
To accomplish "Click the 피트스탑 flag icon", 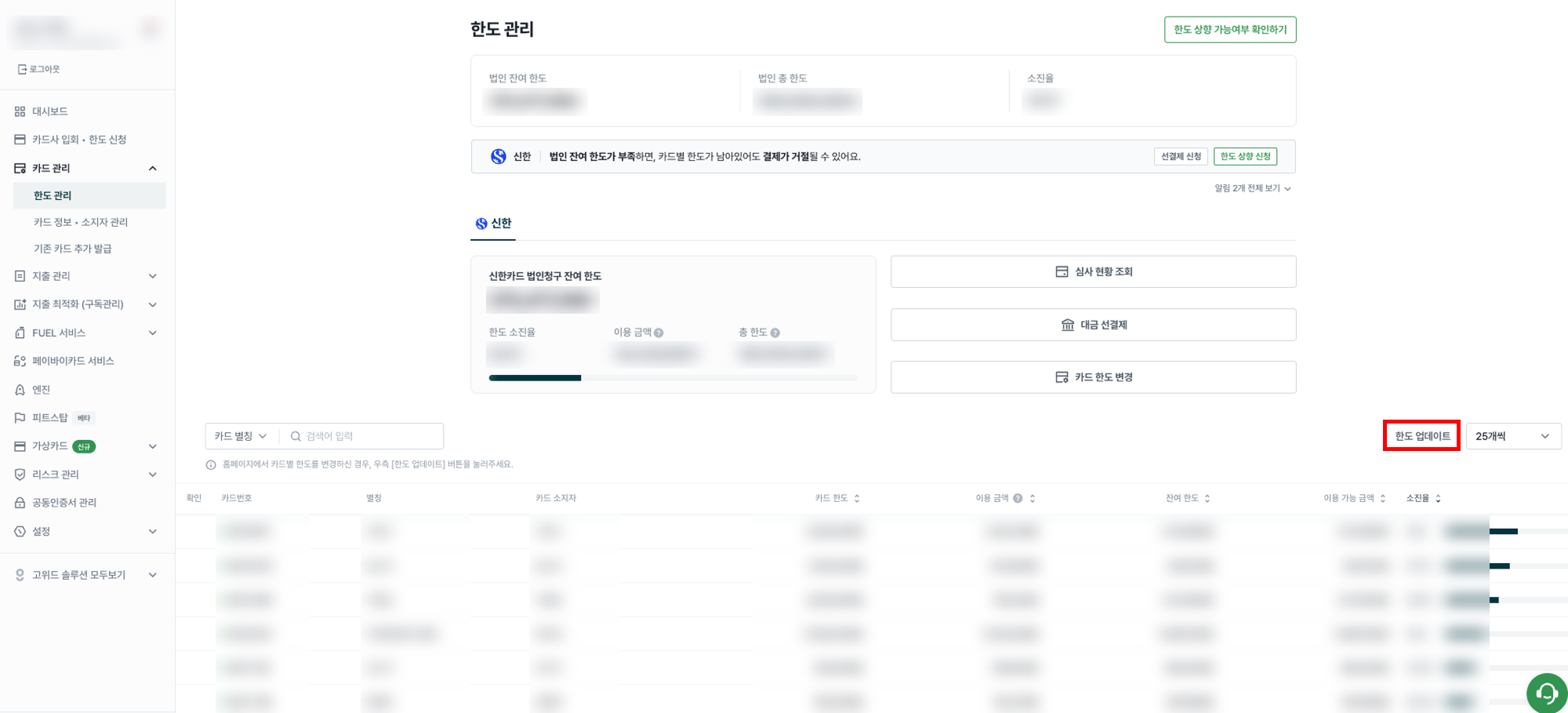I will pyautogui.click(x=20, y=418).
